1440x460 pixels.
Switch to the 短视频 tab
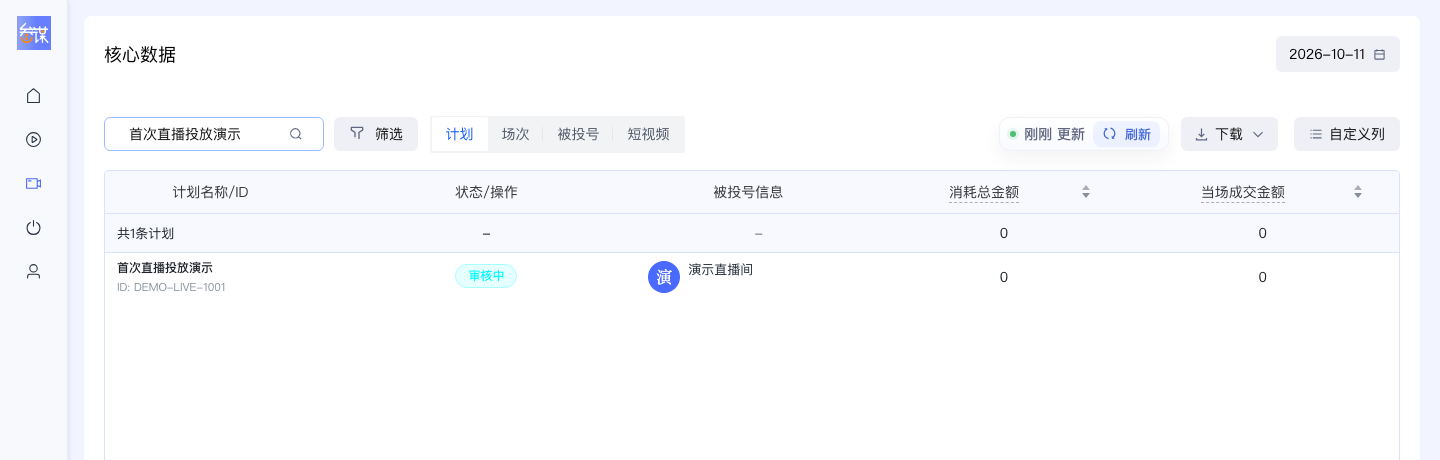pyautogui.click(x=648, y=134)
